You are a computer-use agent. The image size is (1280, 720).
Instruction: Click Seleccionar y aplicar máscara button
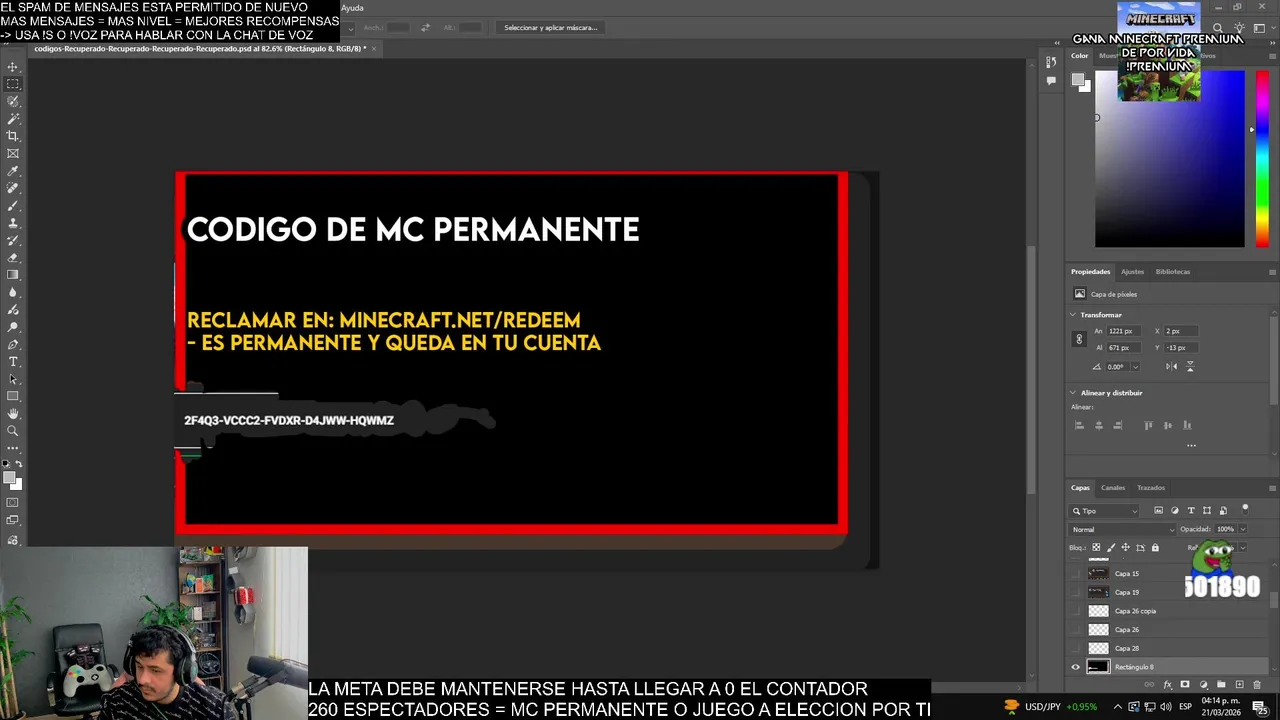coord(550,28)
